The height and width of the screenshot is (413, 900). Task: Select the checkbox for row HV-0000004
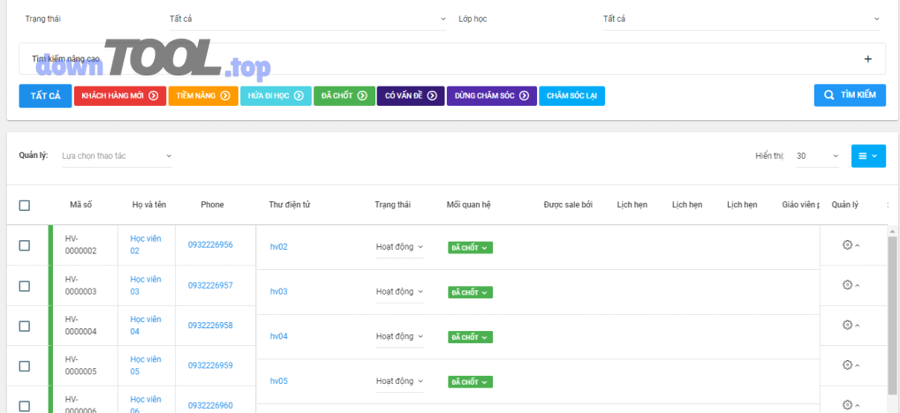coord(25,326)
